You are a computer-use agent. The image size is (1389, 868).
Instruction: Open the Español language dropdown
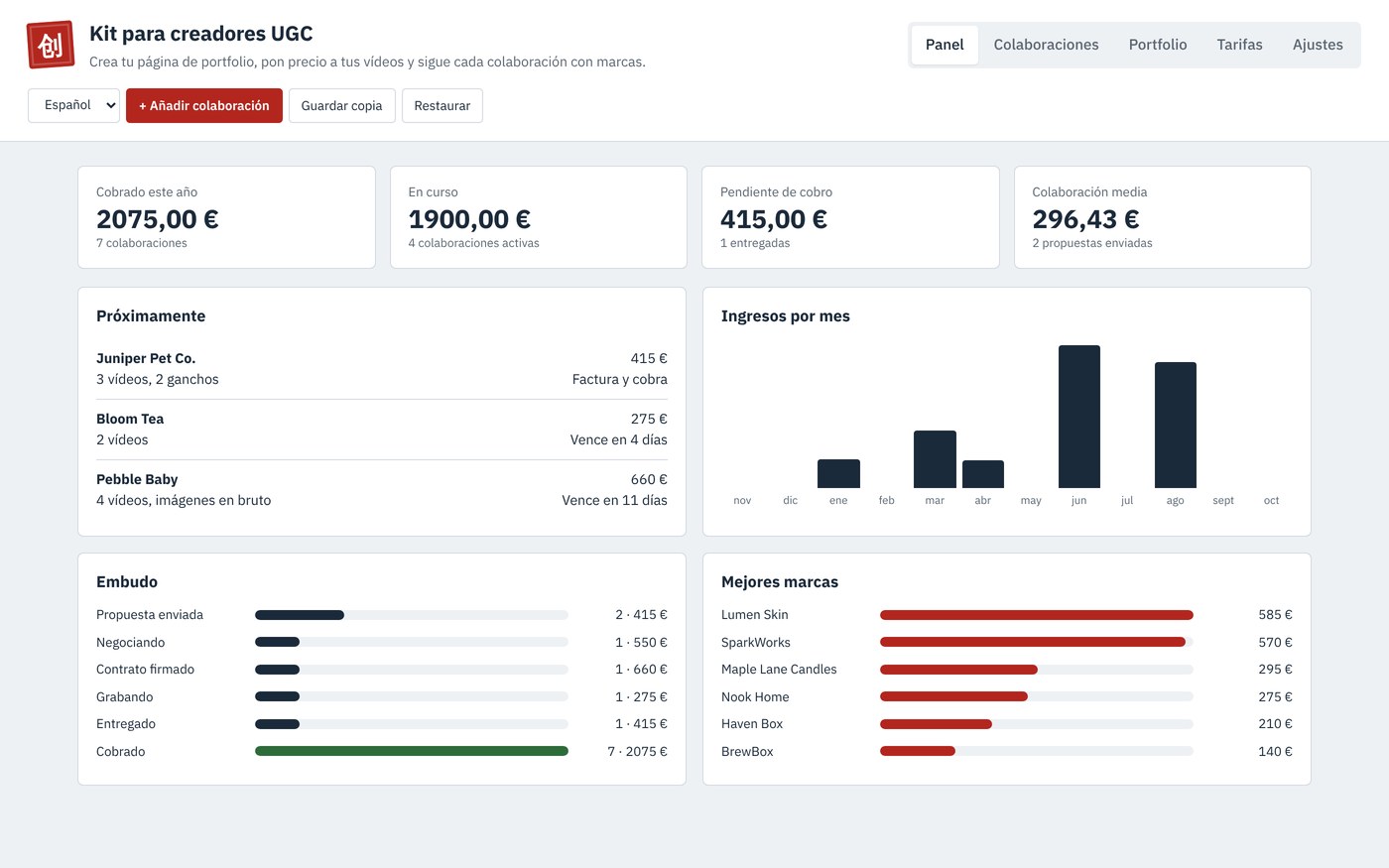point(73,105)
